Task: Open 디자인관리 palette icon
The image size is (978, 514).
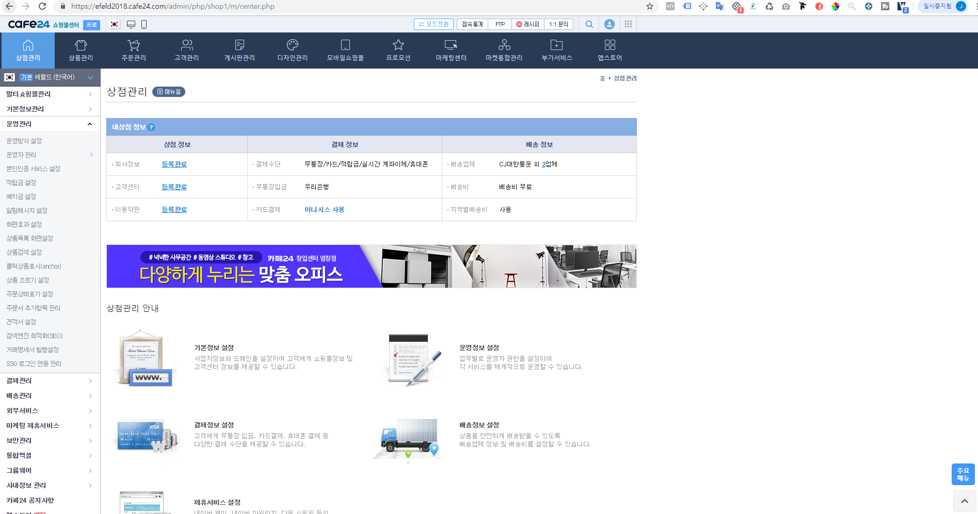Action: click(x=293, y=50)
